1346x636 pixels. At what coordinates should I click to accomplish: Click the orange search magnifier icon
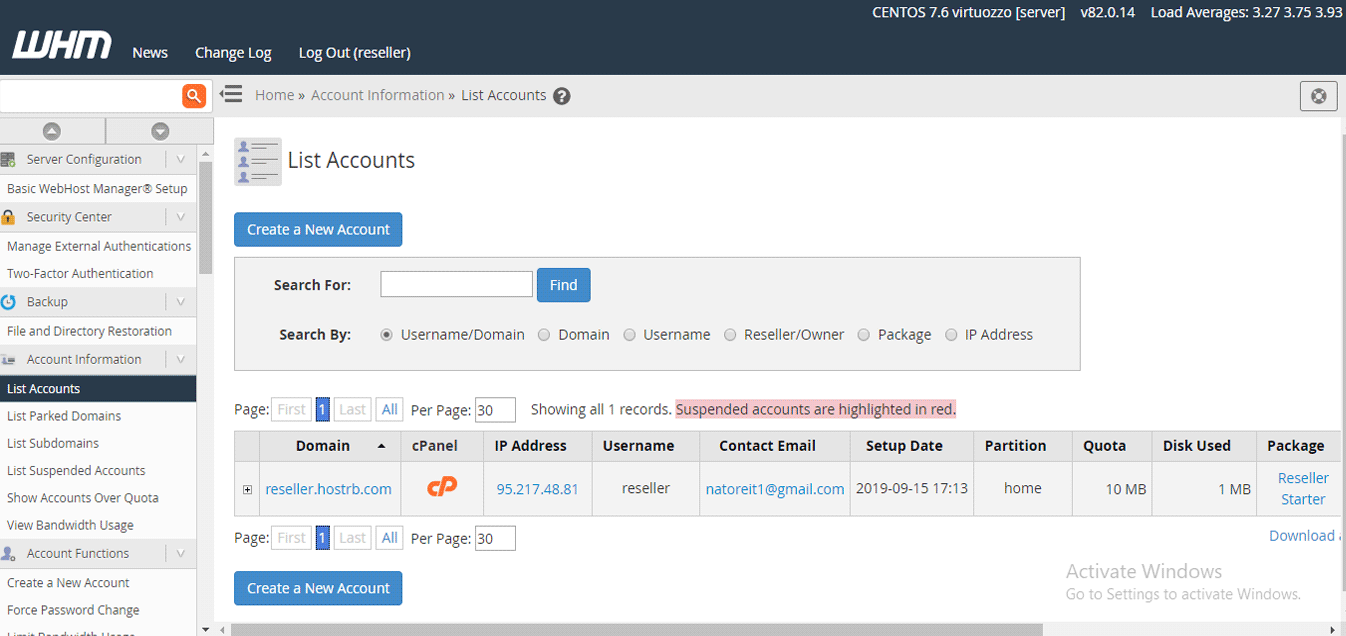click(x=193, y=96)
